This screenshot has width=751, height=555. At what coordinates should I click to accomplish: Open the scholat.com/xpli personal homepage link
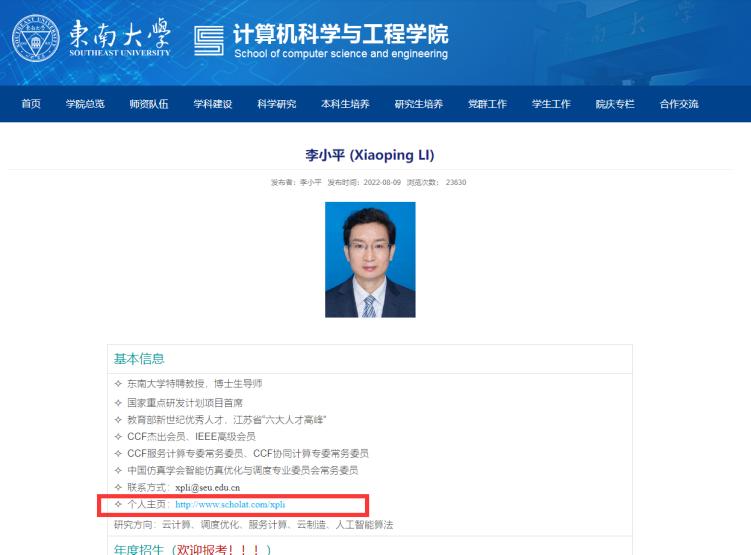[x=223, y=505]
